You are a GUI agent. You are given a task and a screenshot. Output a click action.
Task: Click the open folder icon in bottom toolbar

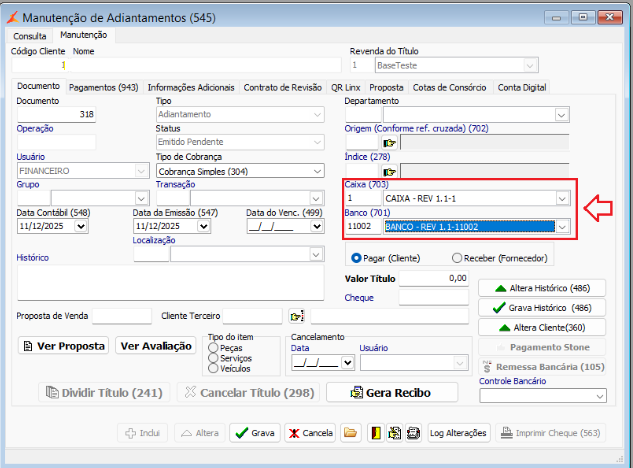[x=350, y=433]
